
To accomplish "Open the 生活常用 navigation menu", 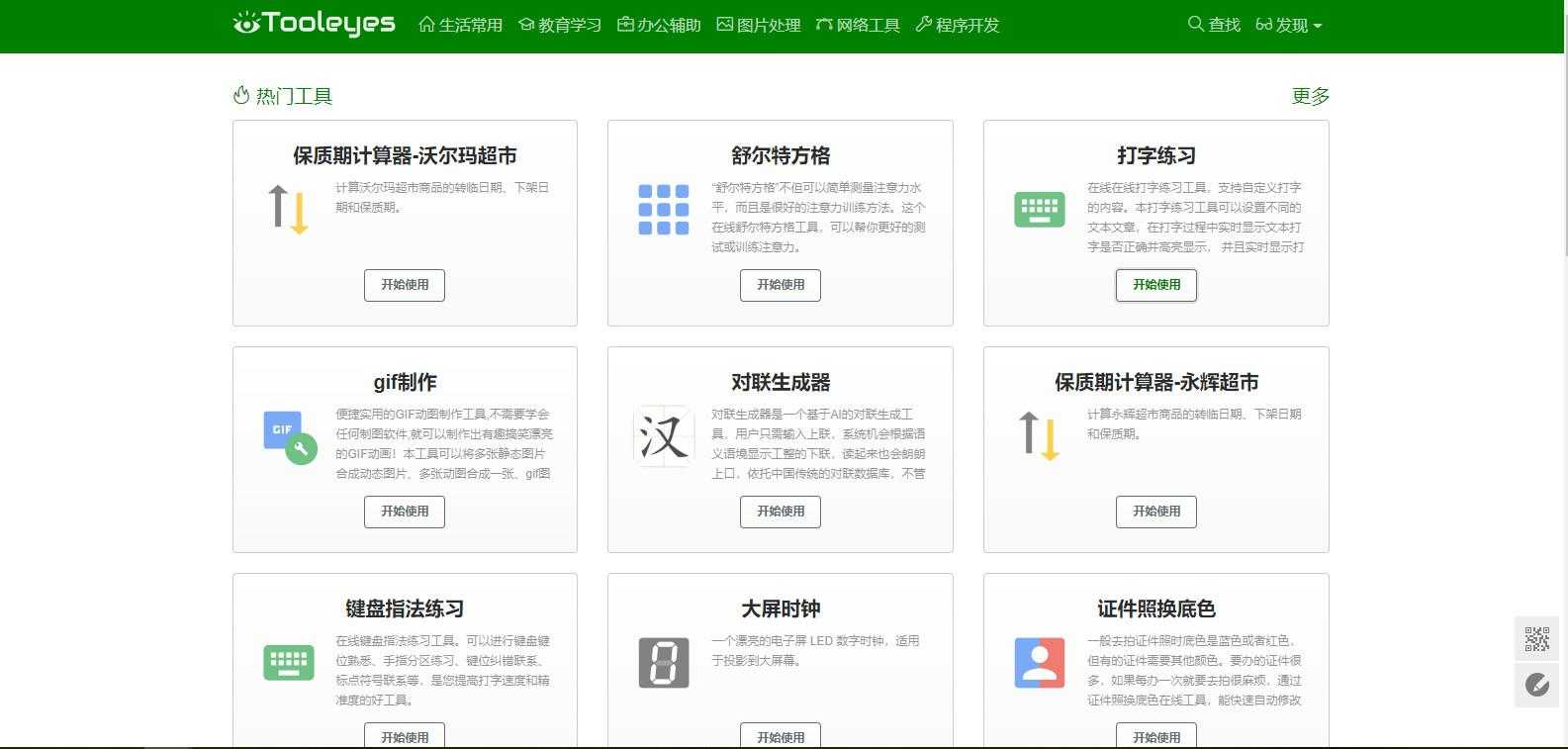I will (460, 25).
